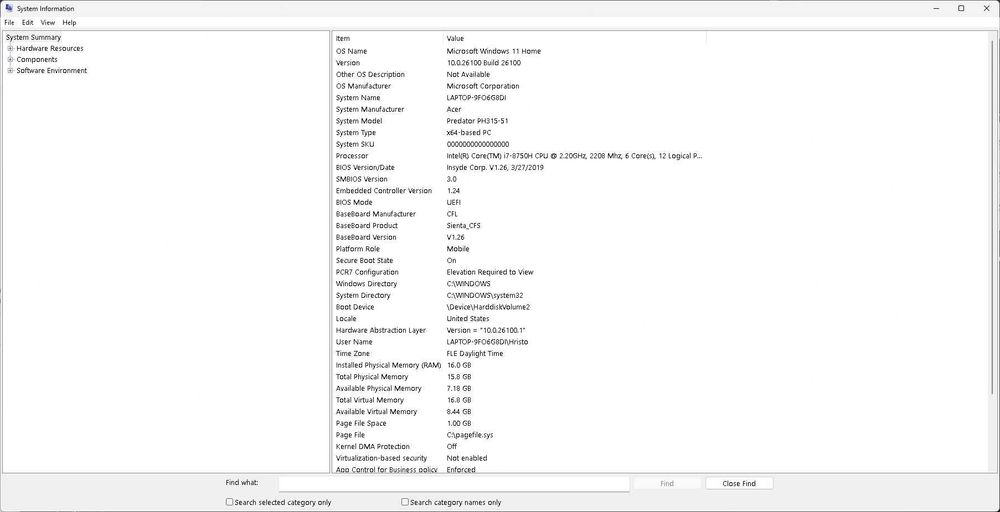
Task: Click the Microsoft Windows 11 Home value
Action: pos(494,51)
